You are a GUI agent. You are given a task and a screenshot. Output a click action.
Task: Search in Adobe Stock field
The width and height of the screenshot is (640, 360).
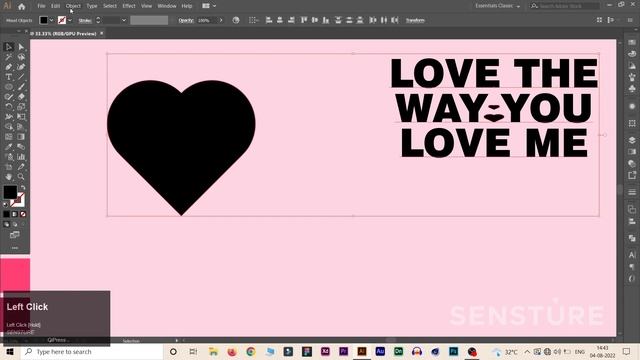[565, 6]
